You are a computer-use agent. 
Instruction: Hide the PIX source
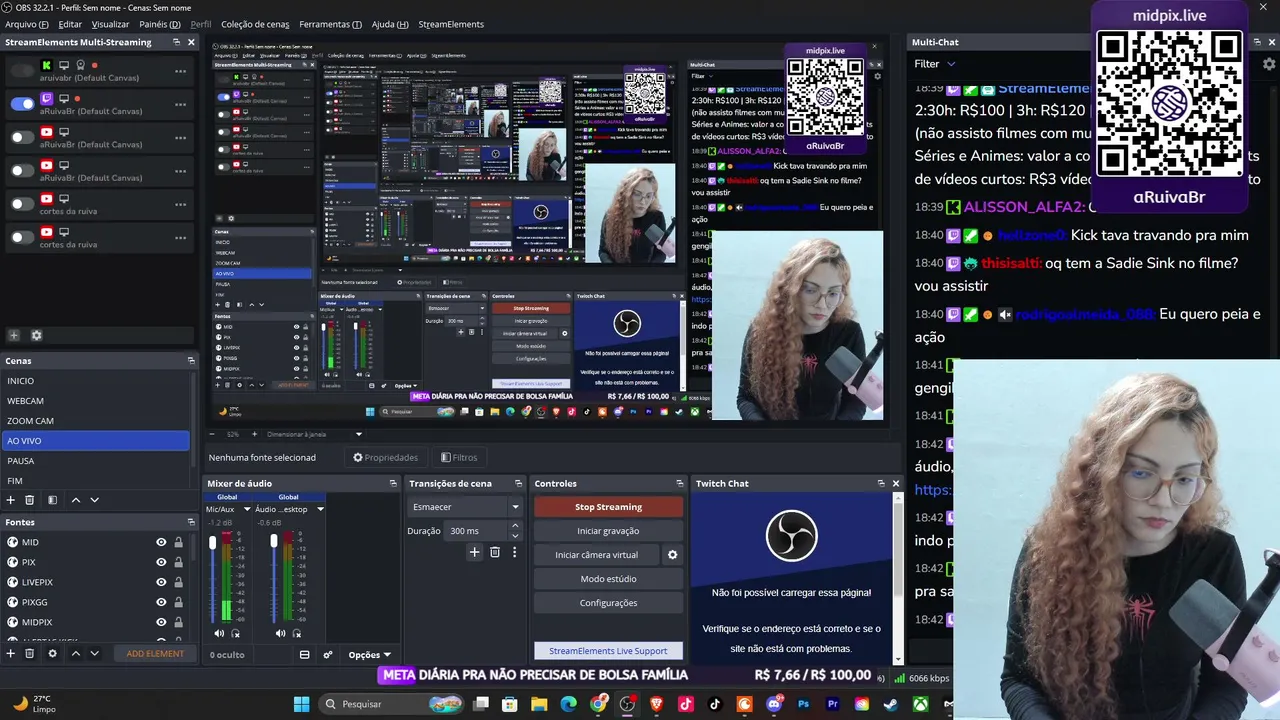coord(161,562)
